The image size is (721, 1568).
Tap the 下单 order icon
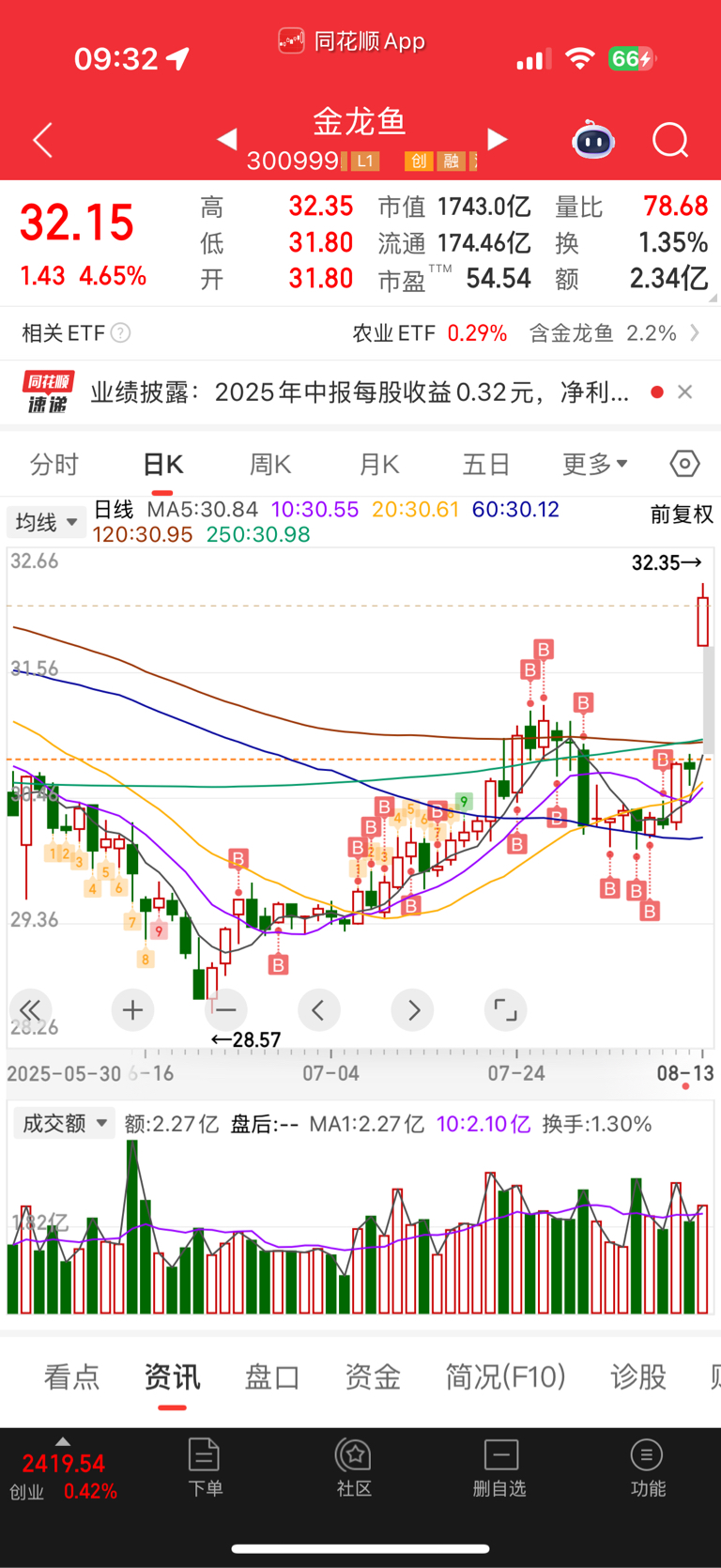[x=205, y=1467]
